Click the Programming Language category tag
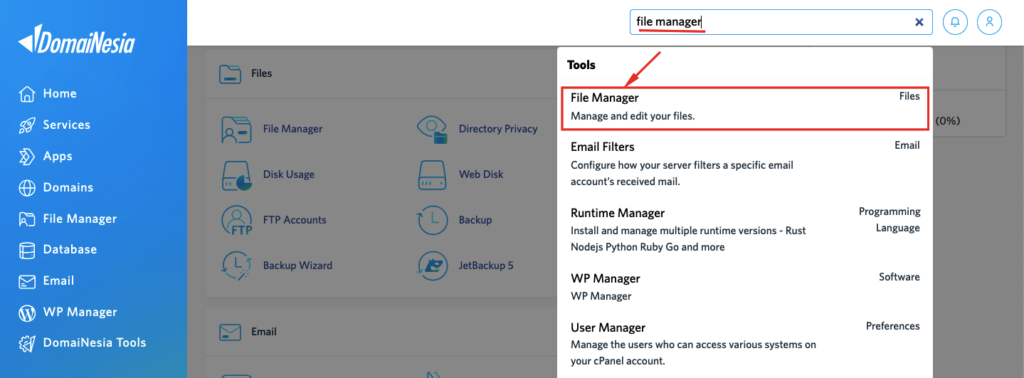 [889, 220]
